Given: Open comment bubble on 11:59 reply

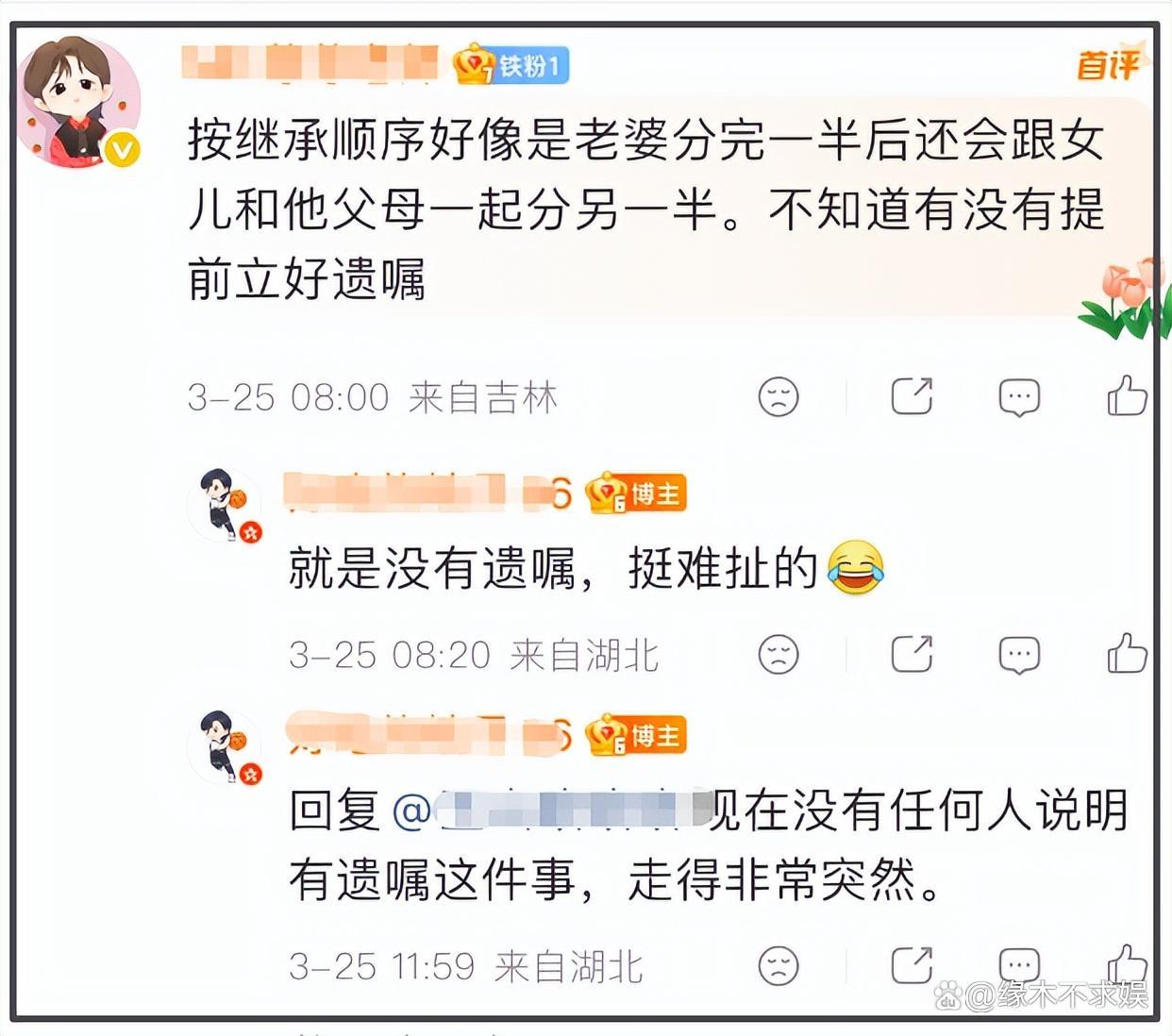Looking at the screenshot, I should pos(1019,964).
